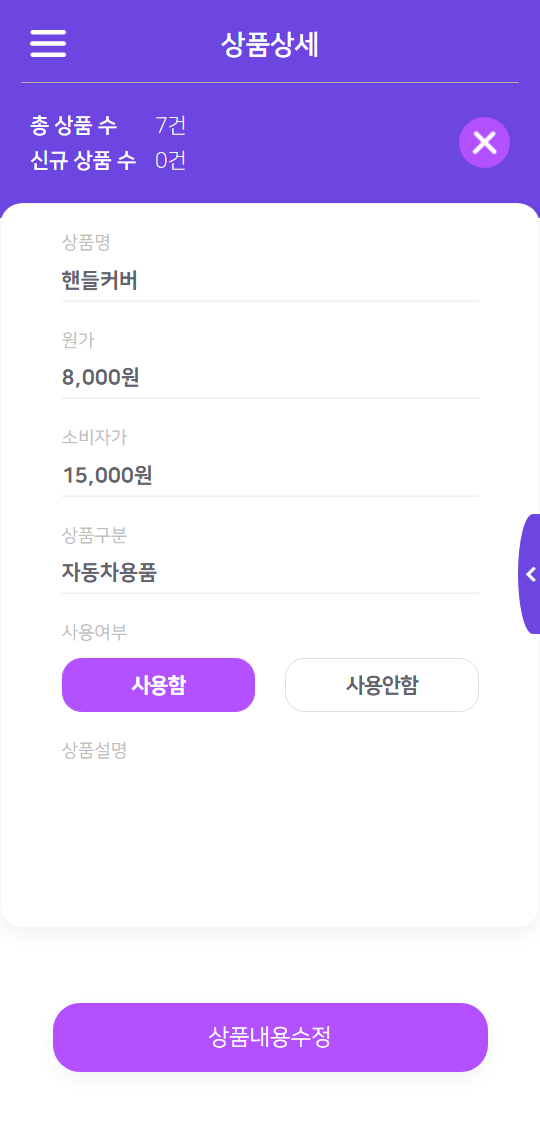Click the 소비자가 label
Screen dimensions: 540x1147
(x=94, y=437)
